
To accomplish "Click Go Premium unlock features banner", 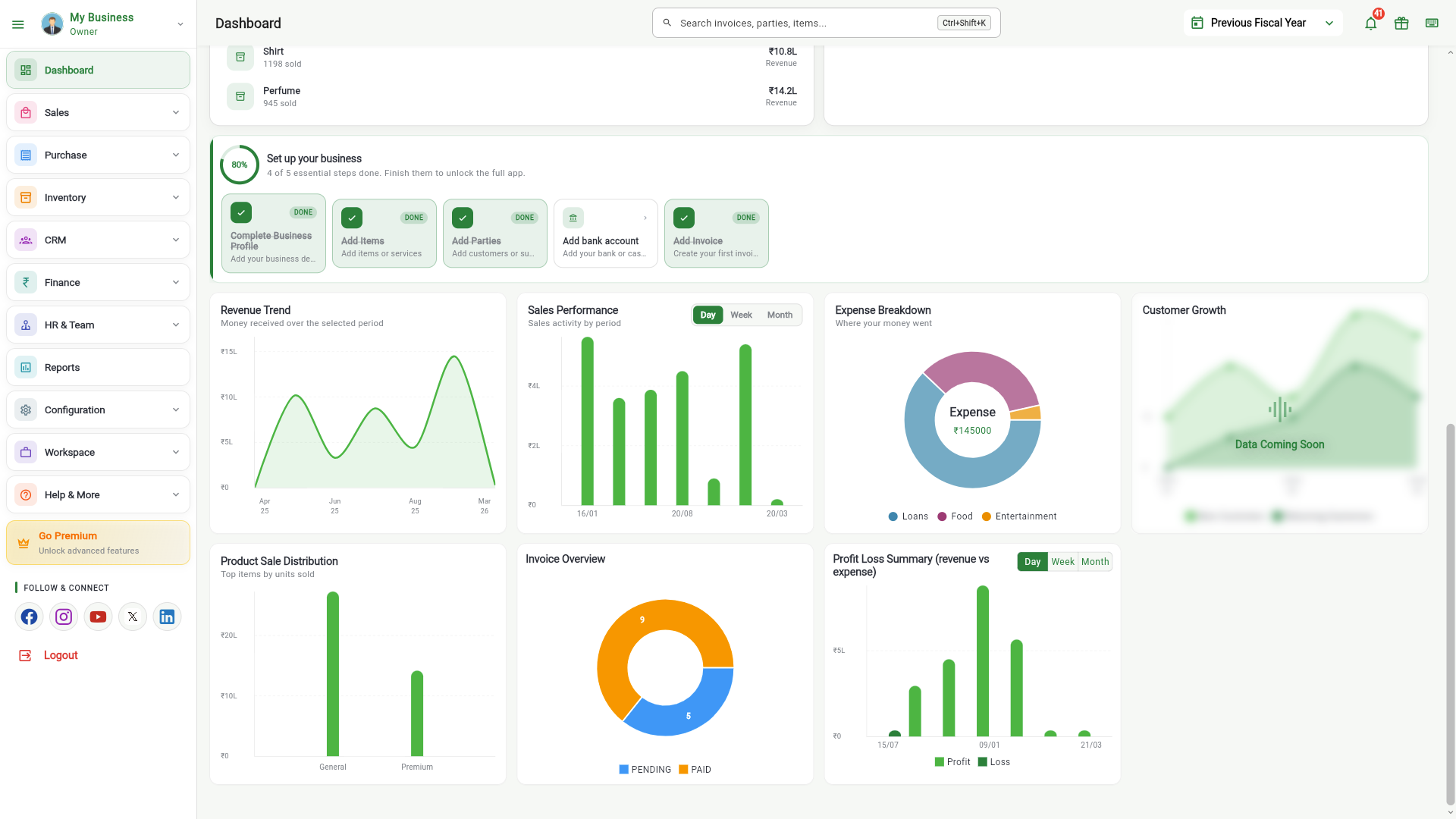I will pos(98,543).
